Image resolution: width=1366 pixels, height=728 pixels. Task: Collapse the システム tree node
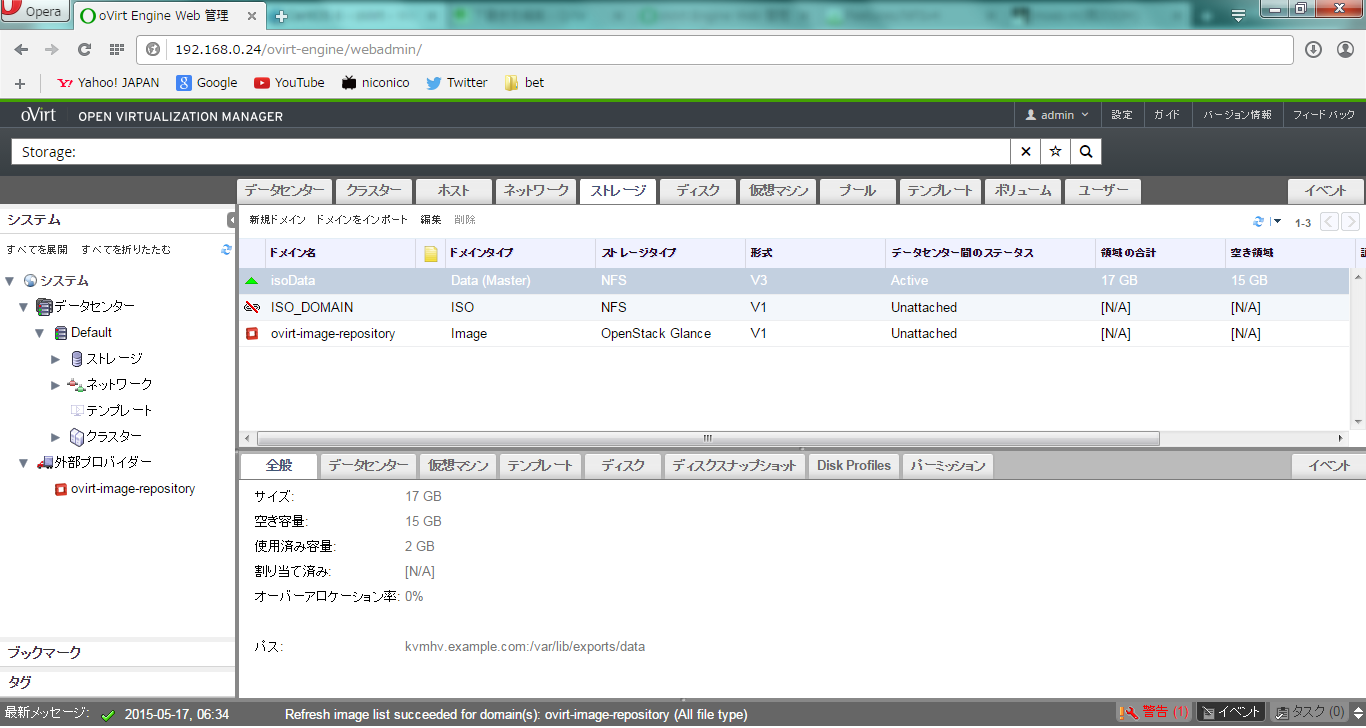(10, 281)
